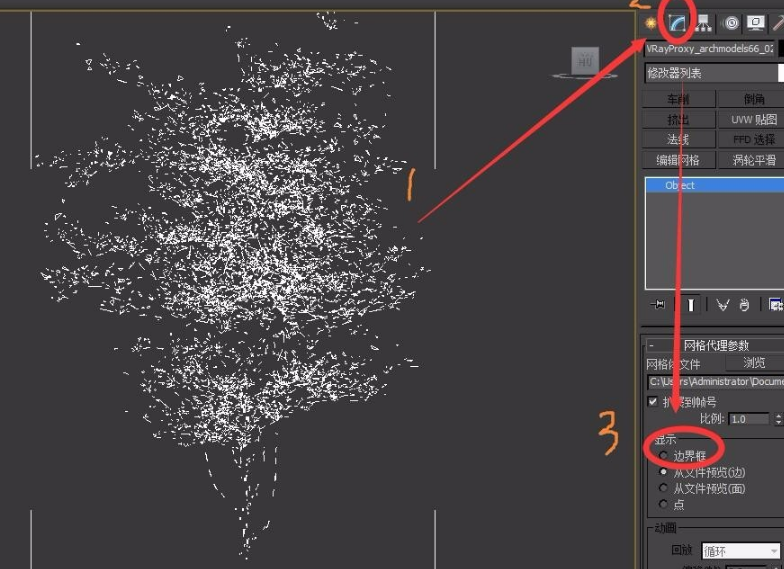Click the Pin Stack icon
784x569 pixels.
pyautogui.click(x=658, y=304)
